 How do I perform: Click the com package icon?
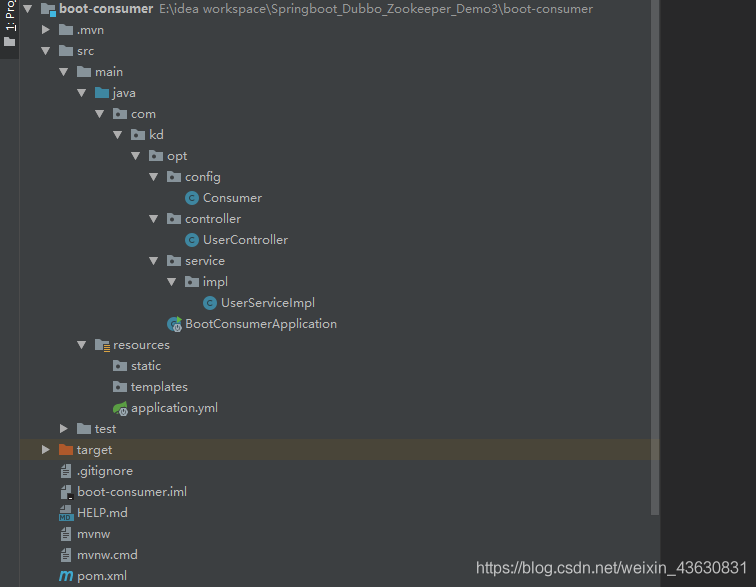[120, 114]
